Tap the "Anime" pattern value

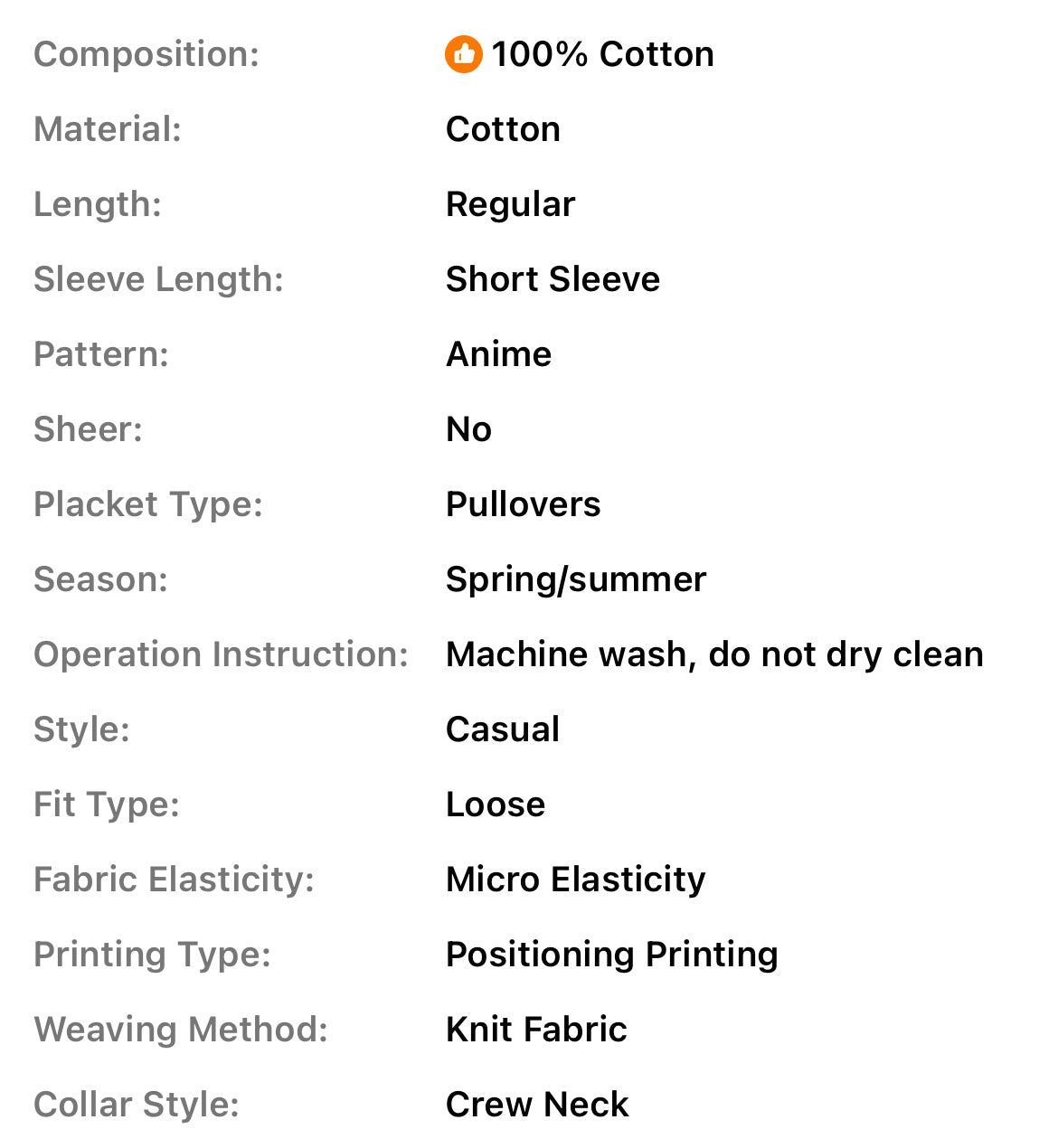click(498, 354)
